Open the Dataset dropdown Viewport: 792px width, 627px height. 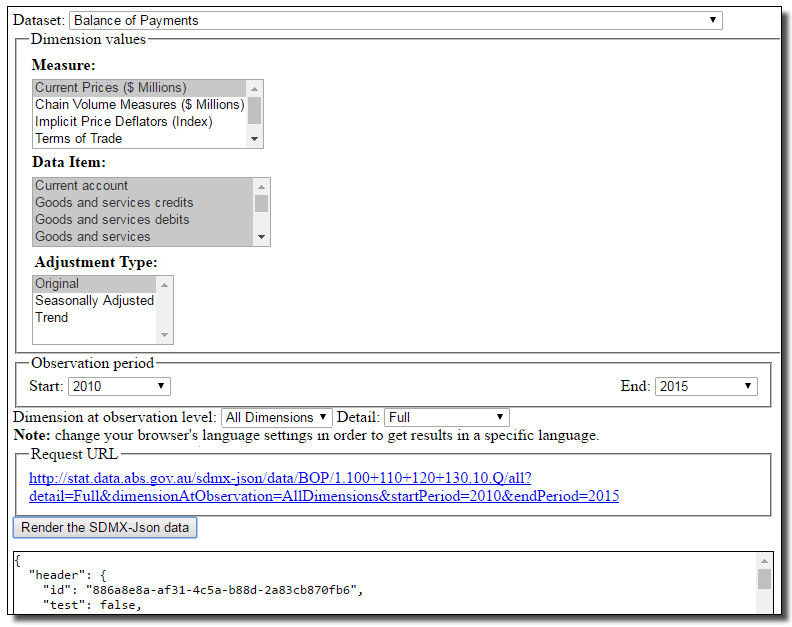(x=395, y=20)
